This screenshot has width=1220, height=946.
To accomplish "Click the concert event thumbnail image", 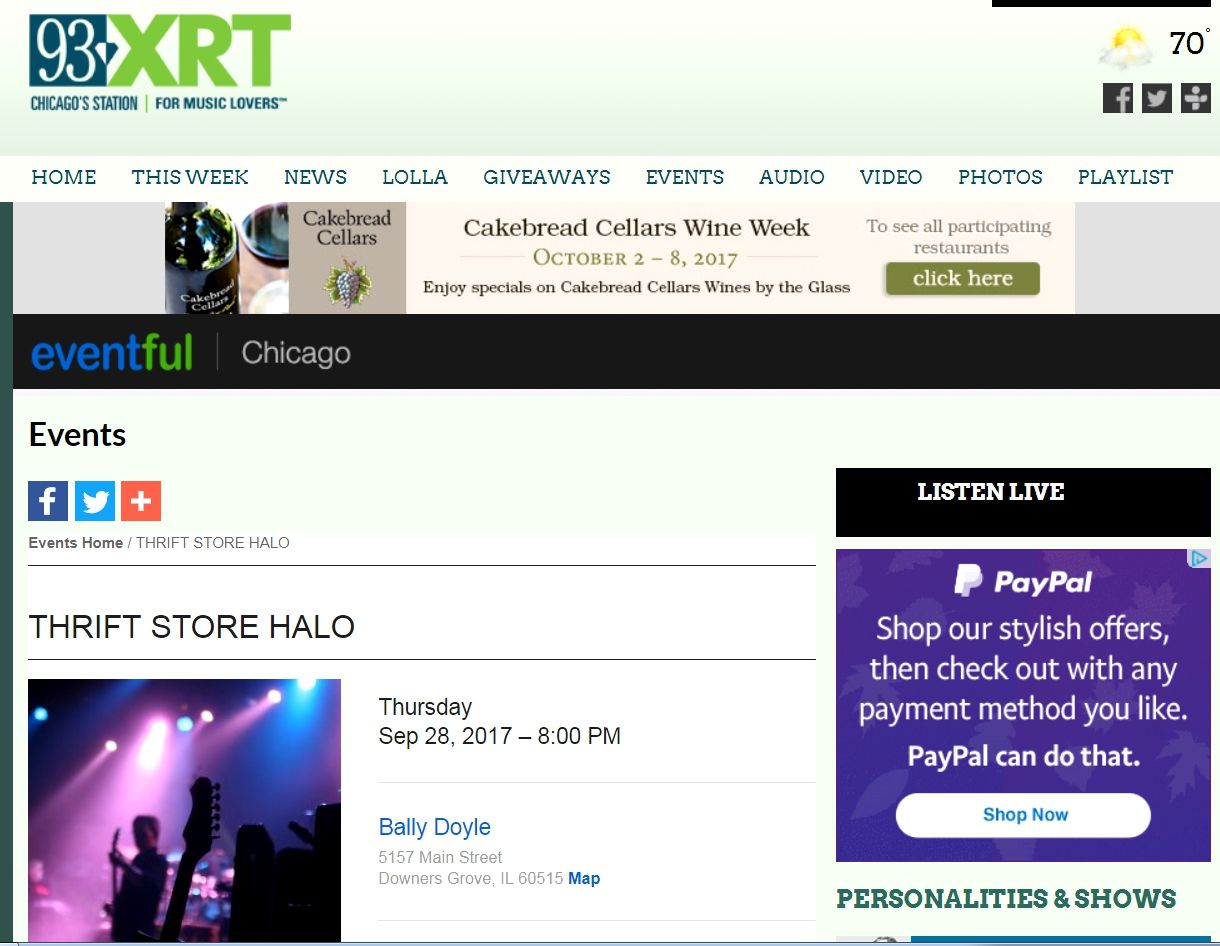I will coord(184,811).
